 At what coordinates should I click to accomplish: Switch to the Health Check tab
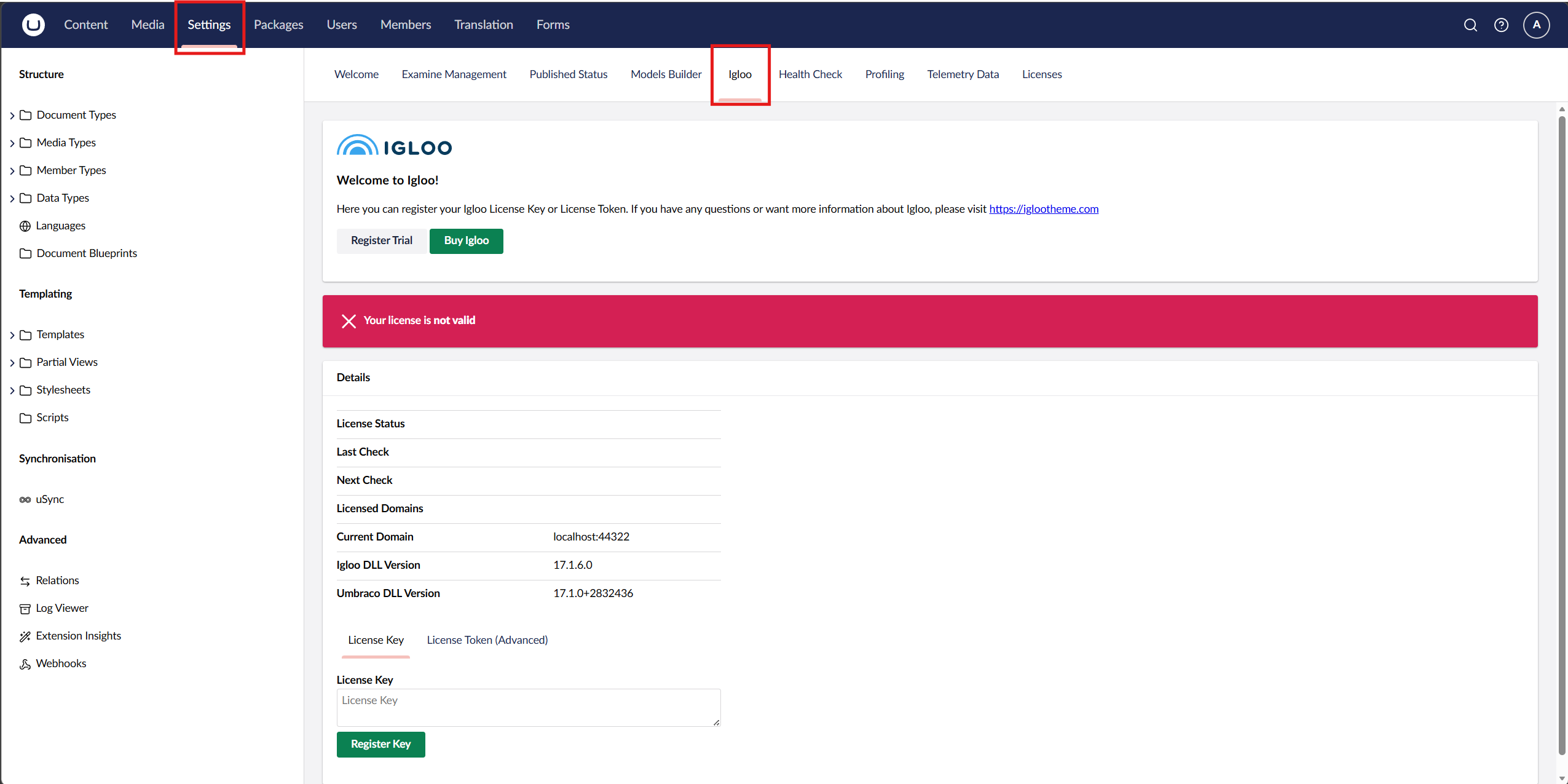(810, 74)
